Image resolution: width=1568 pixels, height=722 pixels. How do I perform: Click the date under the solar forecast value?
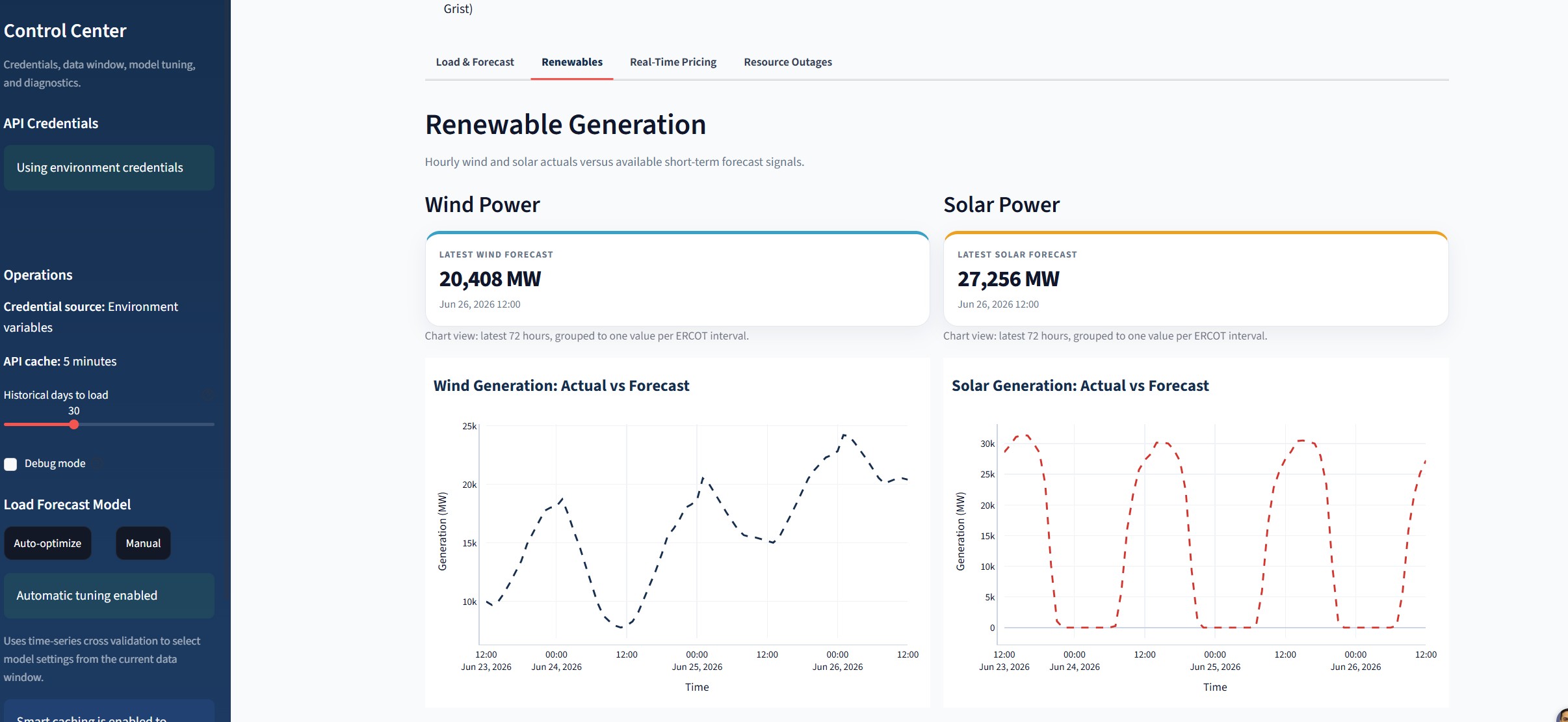tap(998, 304)
